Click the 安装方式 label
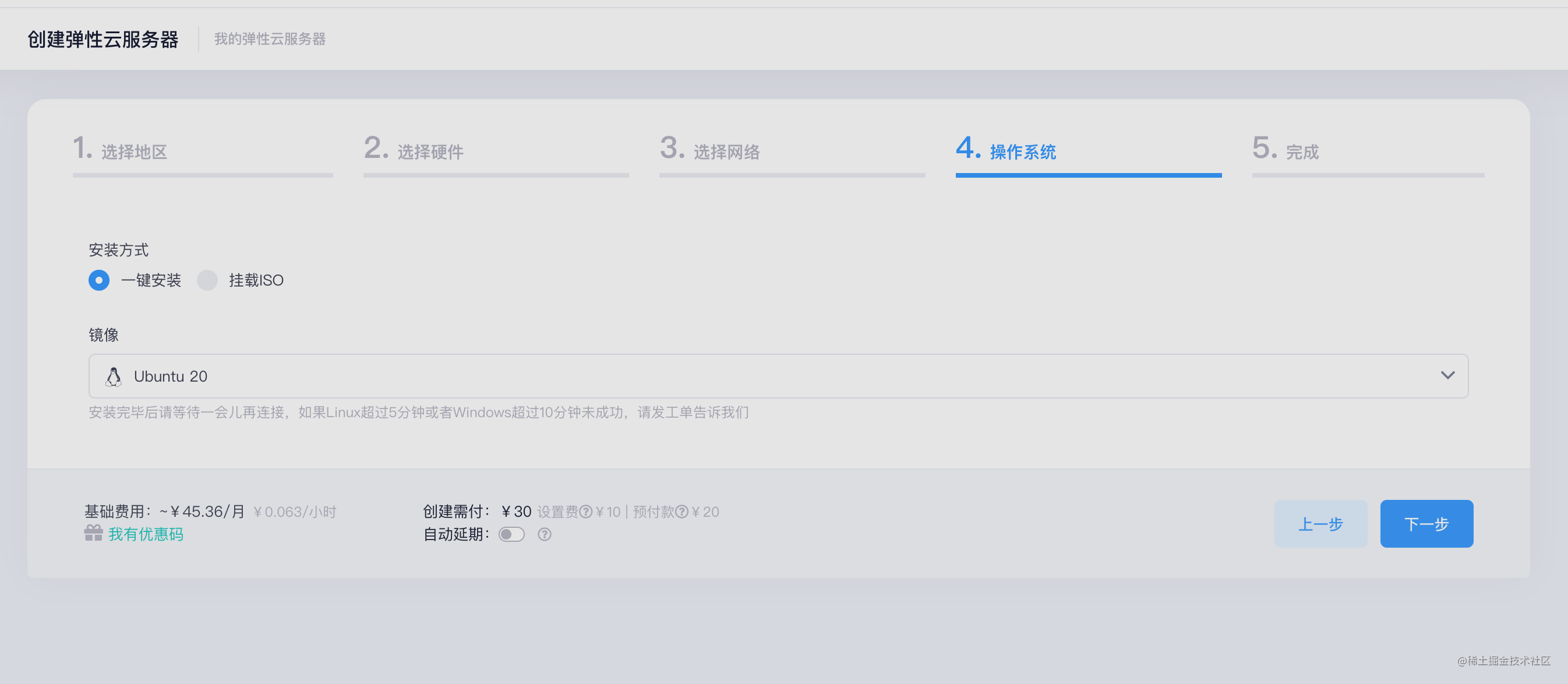The width and height of the screenshot is (1568, 684). coord(119,250)
